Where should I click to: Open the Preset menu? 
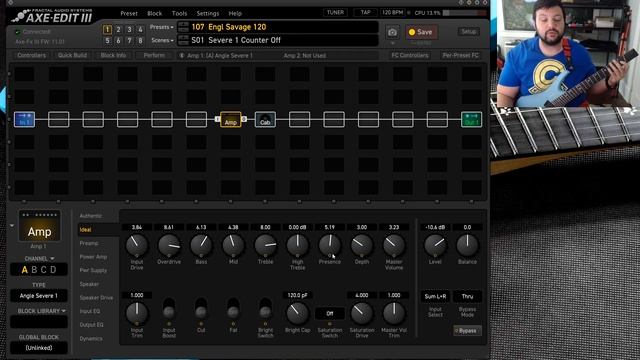129,13
